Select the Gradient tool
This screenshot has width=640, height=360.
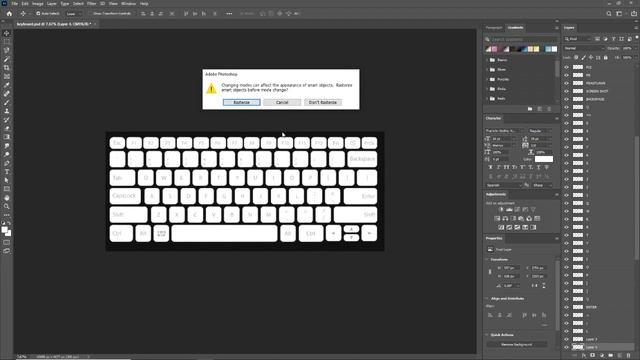click(x=7, y=137)
